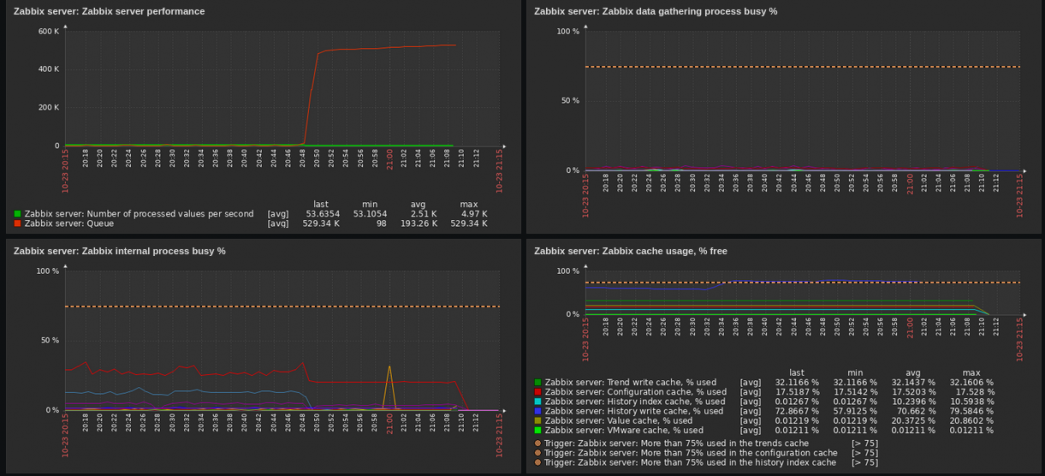Click the Trend write cache max value 32.1606 %
The image size is (1045, 476).
[971, 383]
